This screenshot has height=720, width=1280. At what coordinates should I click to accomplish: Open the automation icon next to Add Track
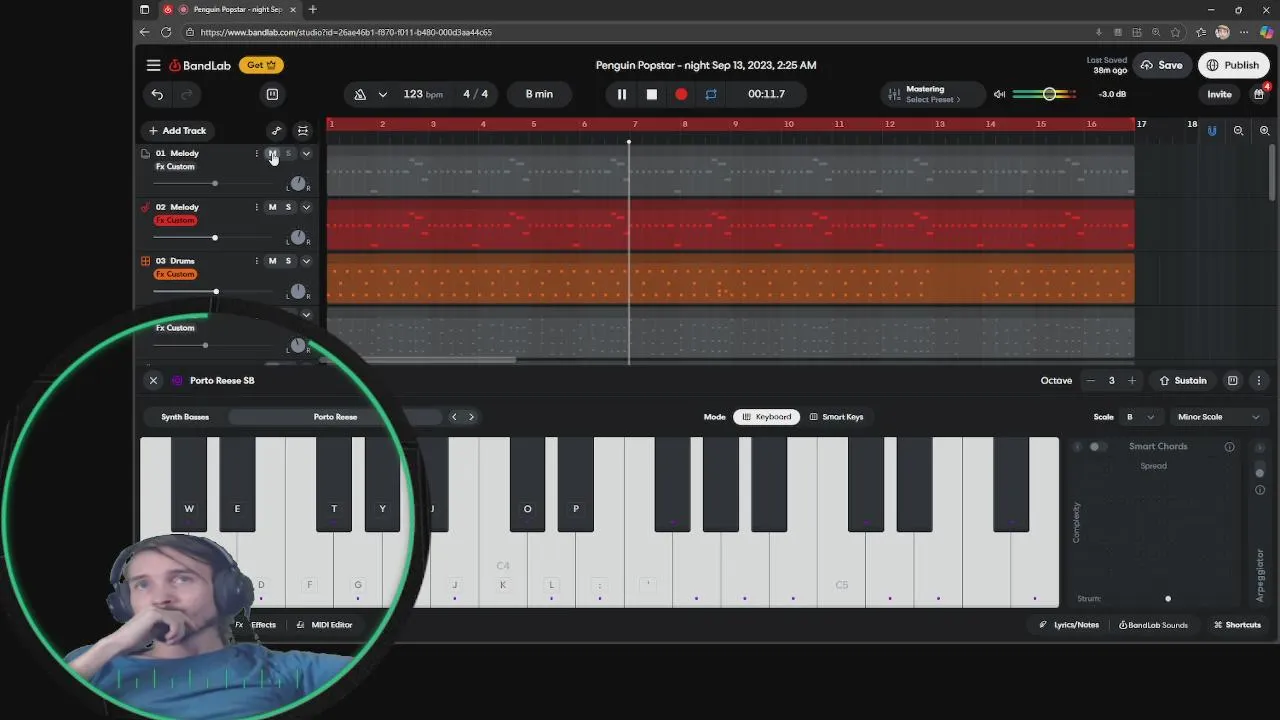(277, 130)
